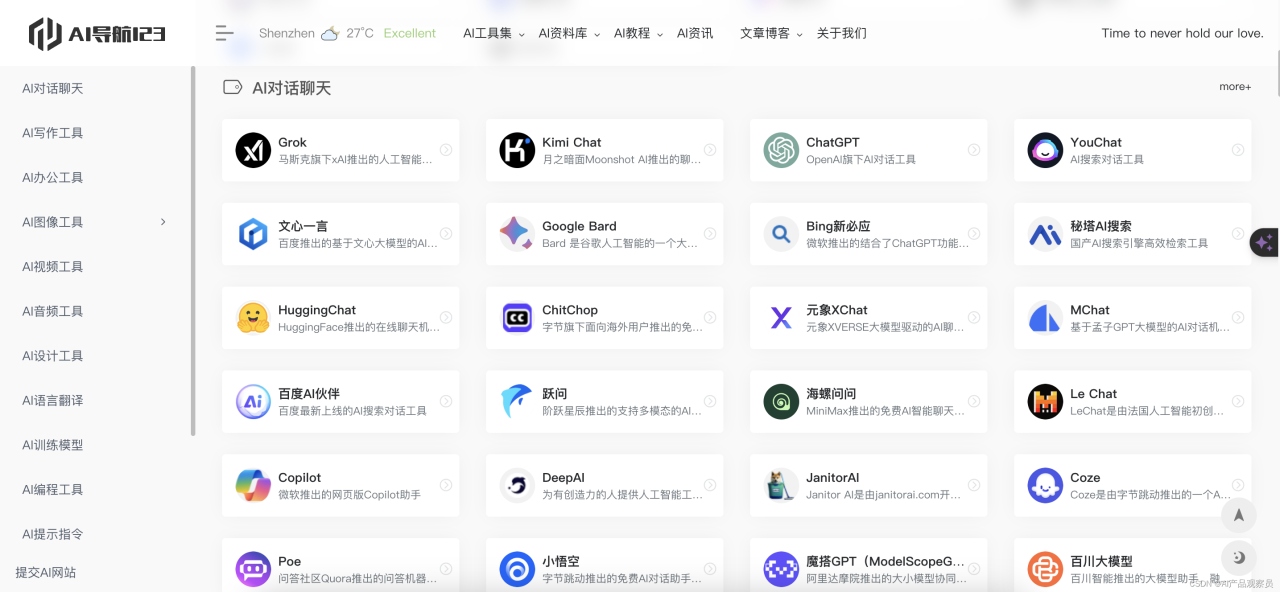Click the 百川大模型 logo icon

tap(1045, 570)
